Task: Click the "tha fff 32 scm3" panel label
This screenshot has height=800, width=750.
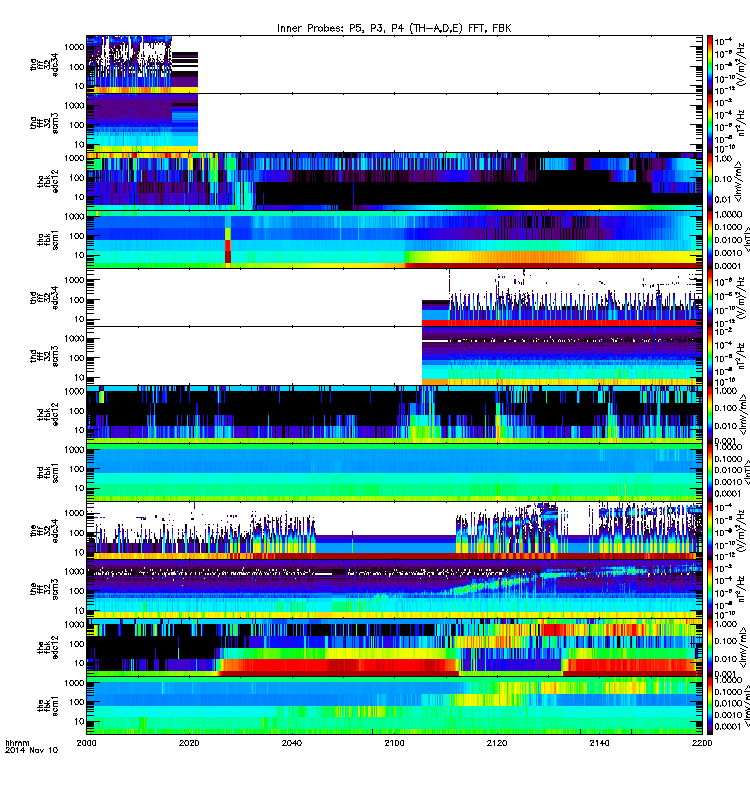Action: (x=44, y=123)
